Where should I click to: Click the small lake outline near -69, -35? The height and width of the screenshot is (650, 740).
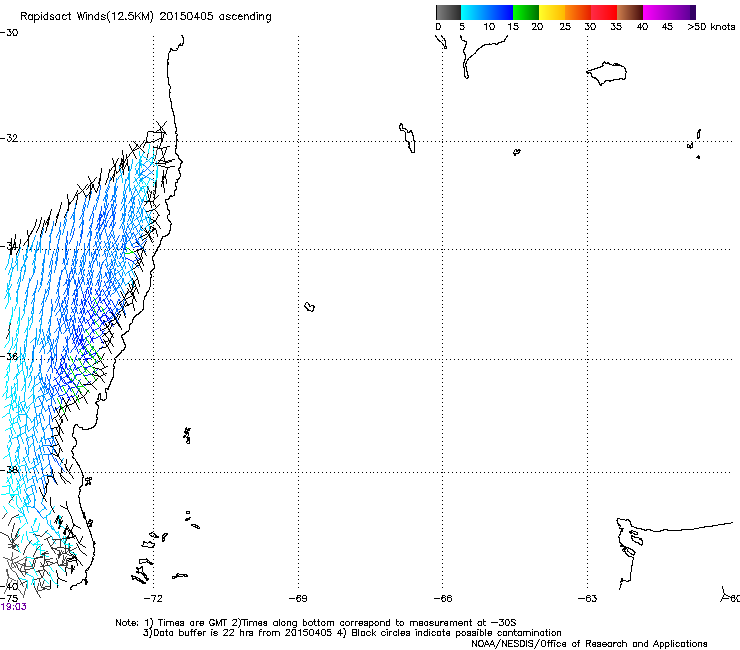pos(310,307)
